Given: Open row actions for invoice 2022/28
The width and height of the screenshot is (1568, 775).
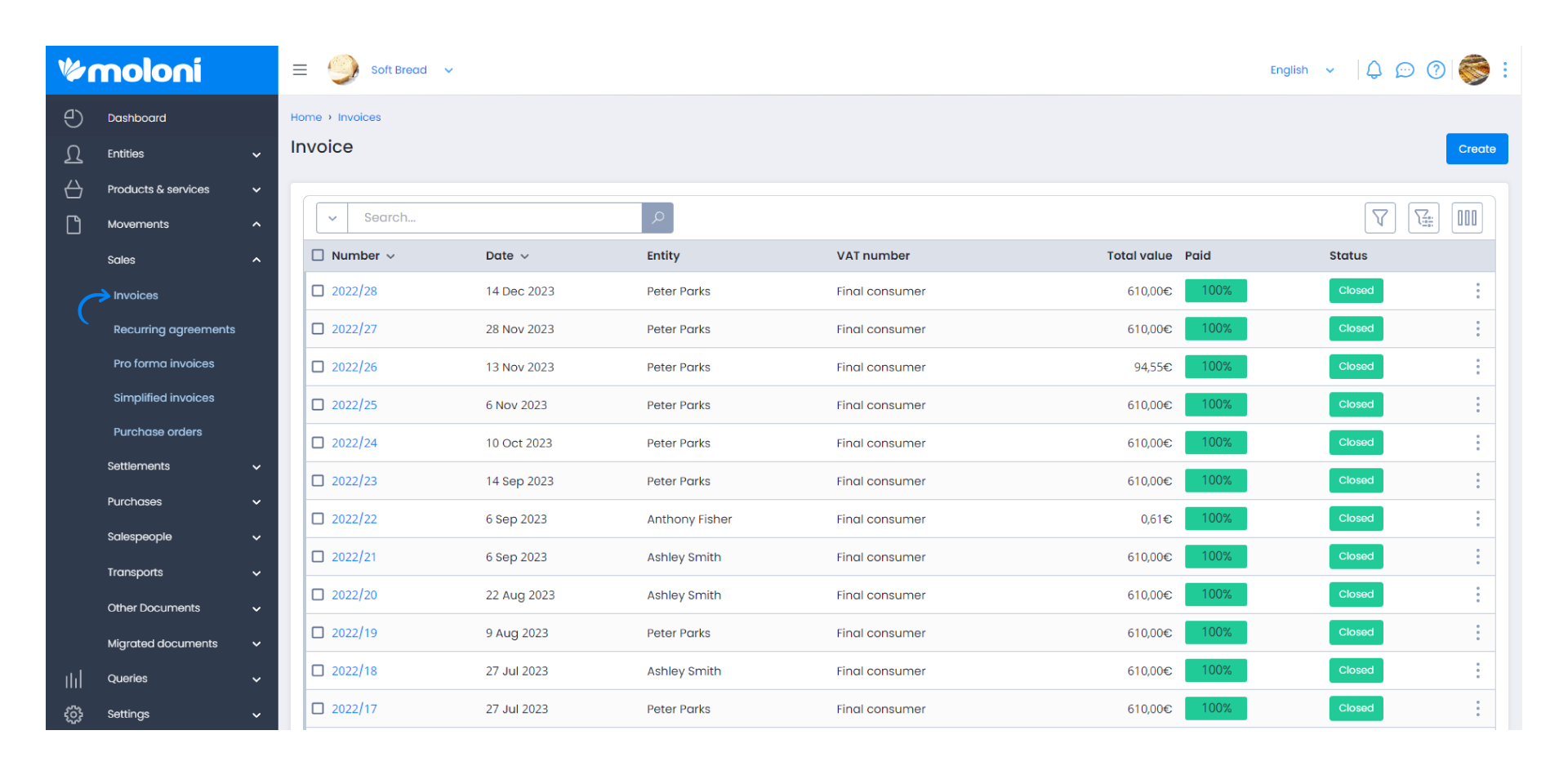Looking at the screenshot, I should pyautogui.click(x=1477, y=291).
